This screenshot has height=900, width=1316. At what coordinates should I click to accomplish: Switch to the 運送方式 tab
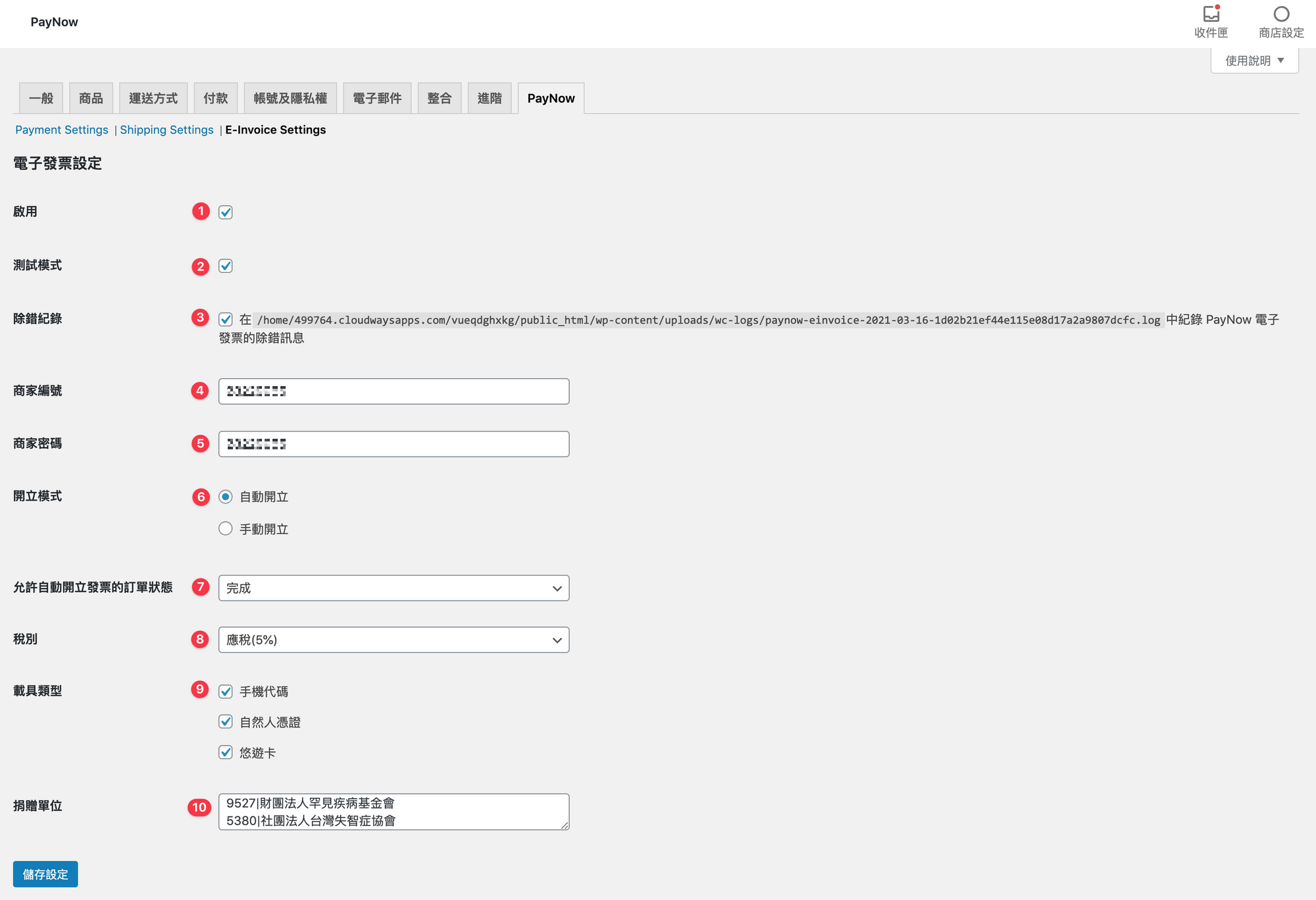(x=153, y=99)
